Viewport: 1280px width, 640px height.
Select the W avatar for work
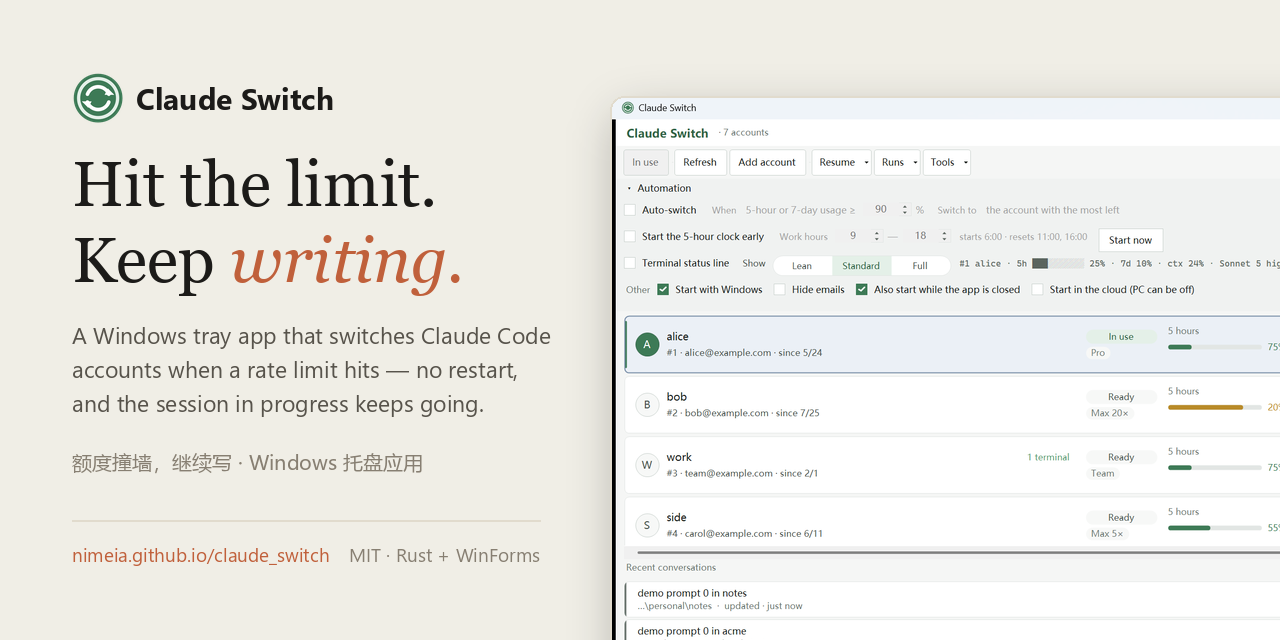(x=647, y=465)
